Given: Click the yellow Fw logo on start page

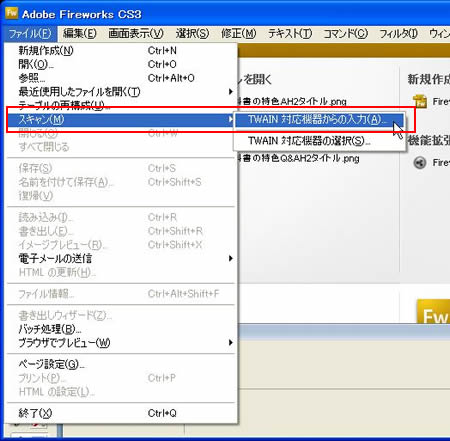Looking at the screenshot, I should pyautogui.click(x=433, y=311).
